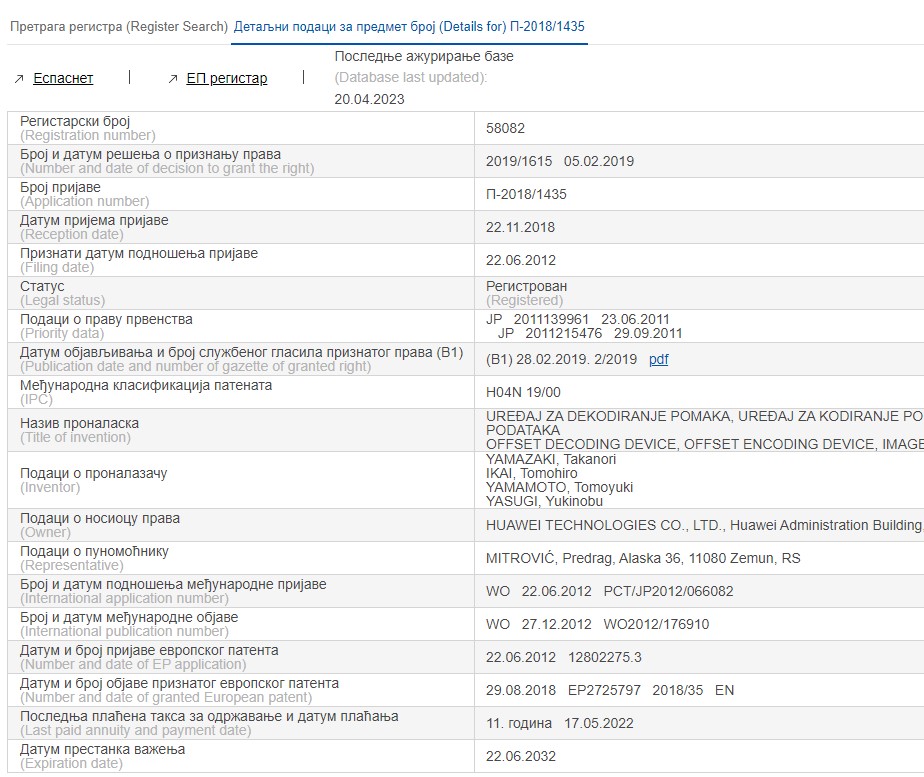The height and width of the screenshot is (777, 924).
Task: Select application number П-2018/1435 in the table
Action: click(x=526, y=194)
